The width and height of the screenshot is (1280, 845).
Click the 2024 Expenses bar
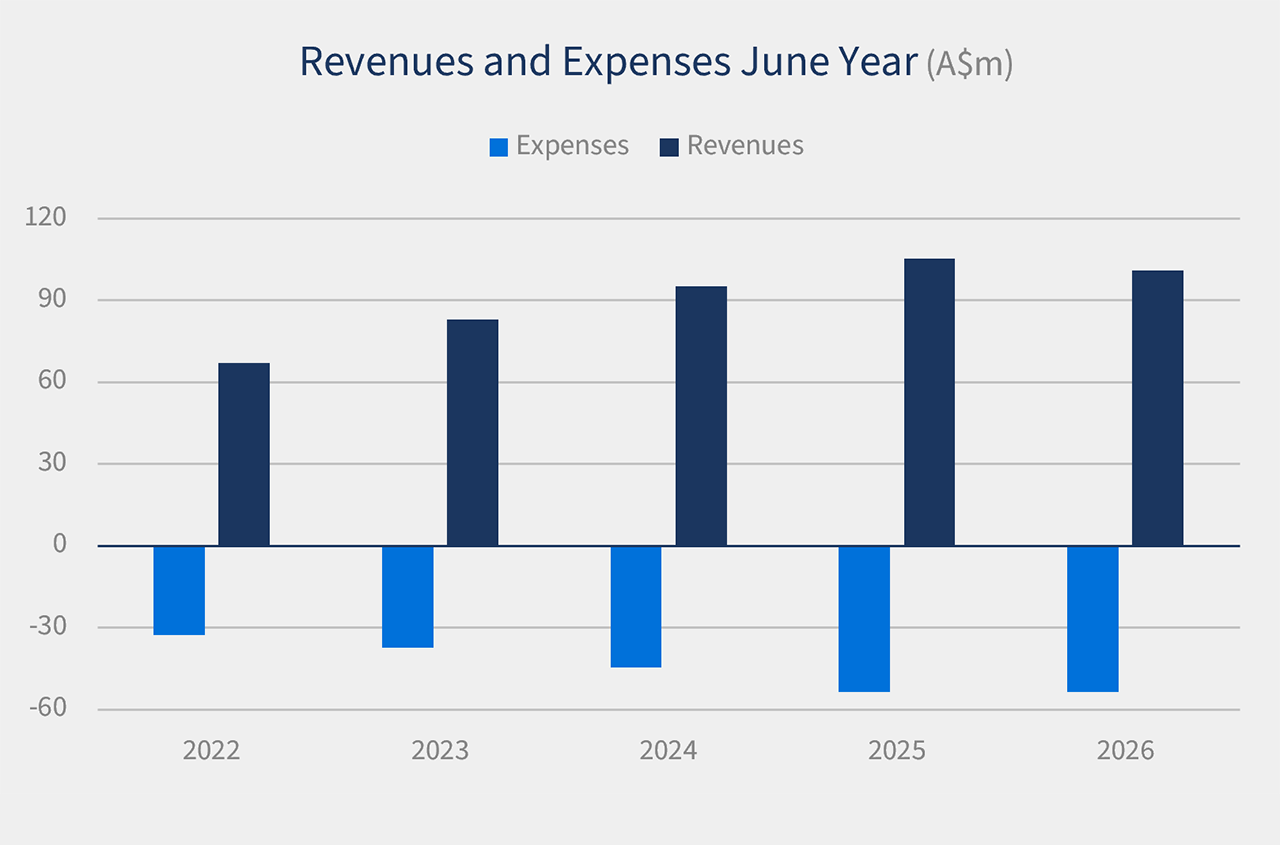(636, 606)
